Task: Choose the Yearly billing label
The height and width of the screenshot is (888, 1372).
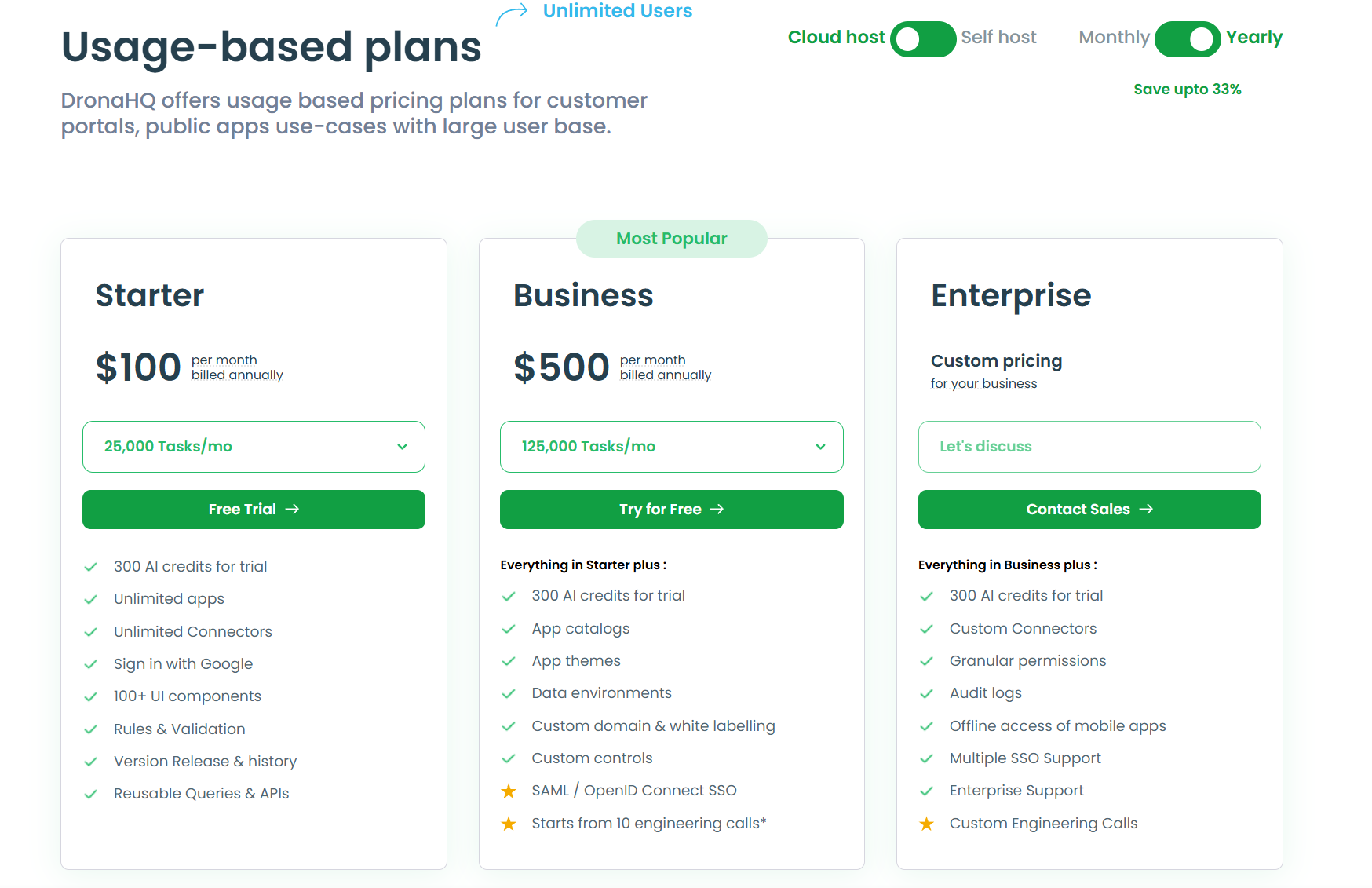Action: (1254, 38)
